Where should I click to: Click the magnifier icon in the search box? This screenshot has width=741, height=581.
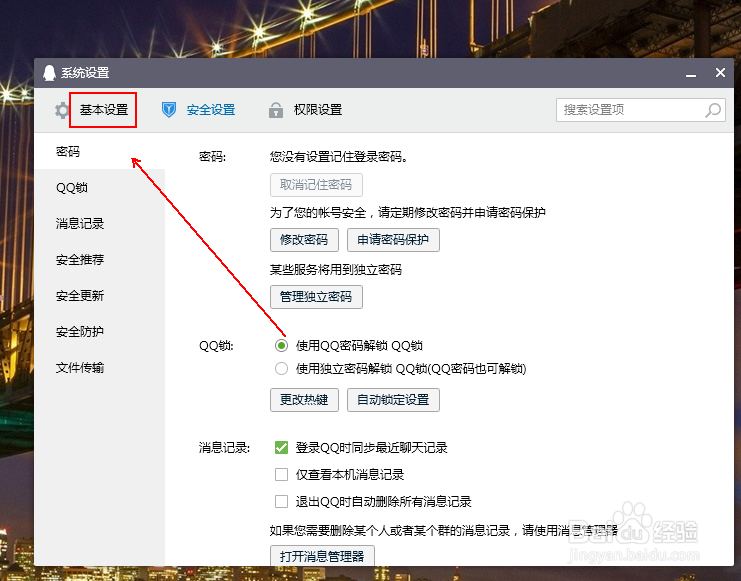713,110
